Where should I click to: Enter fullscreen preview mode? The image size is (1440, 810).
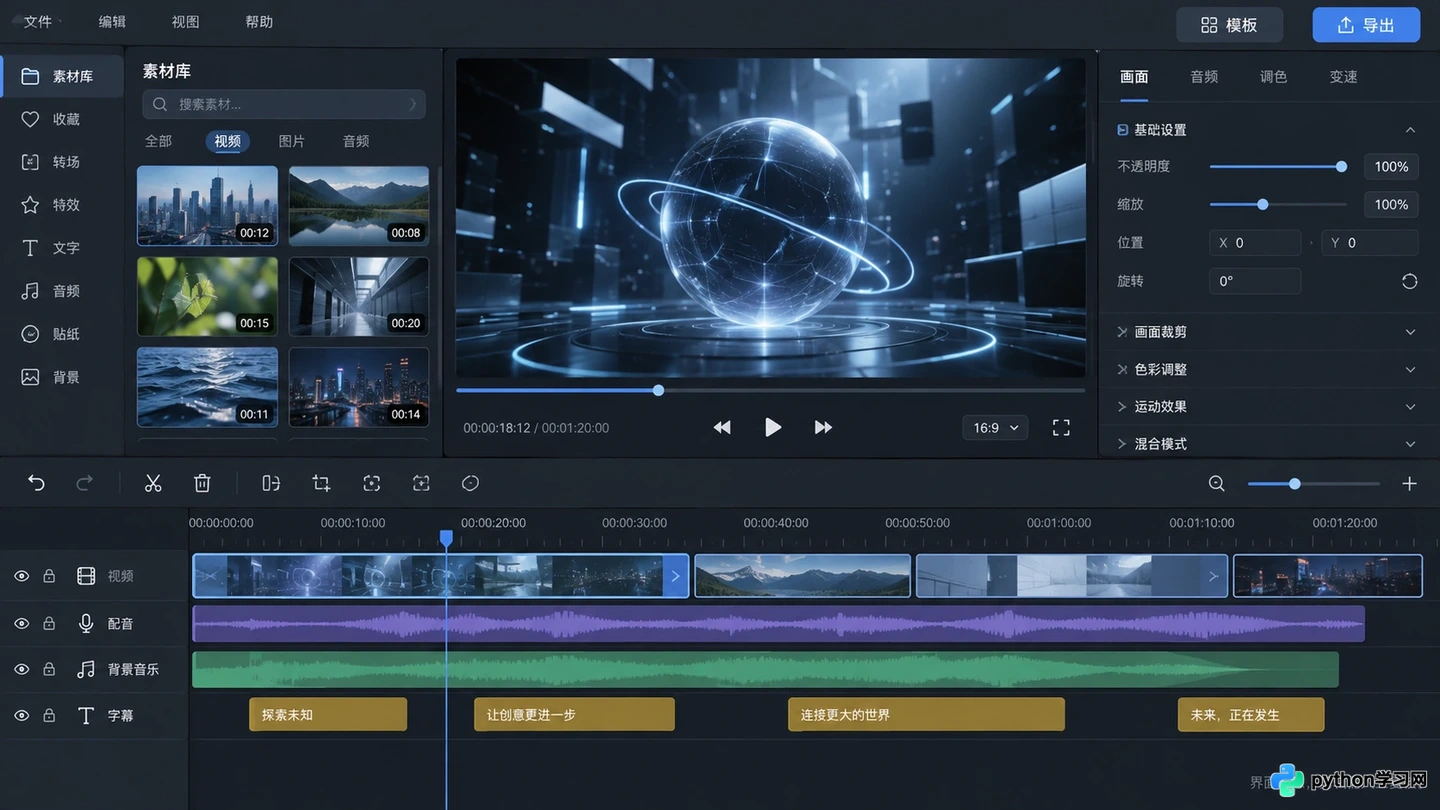point(1062,428)
